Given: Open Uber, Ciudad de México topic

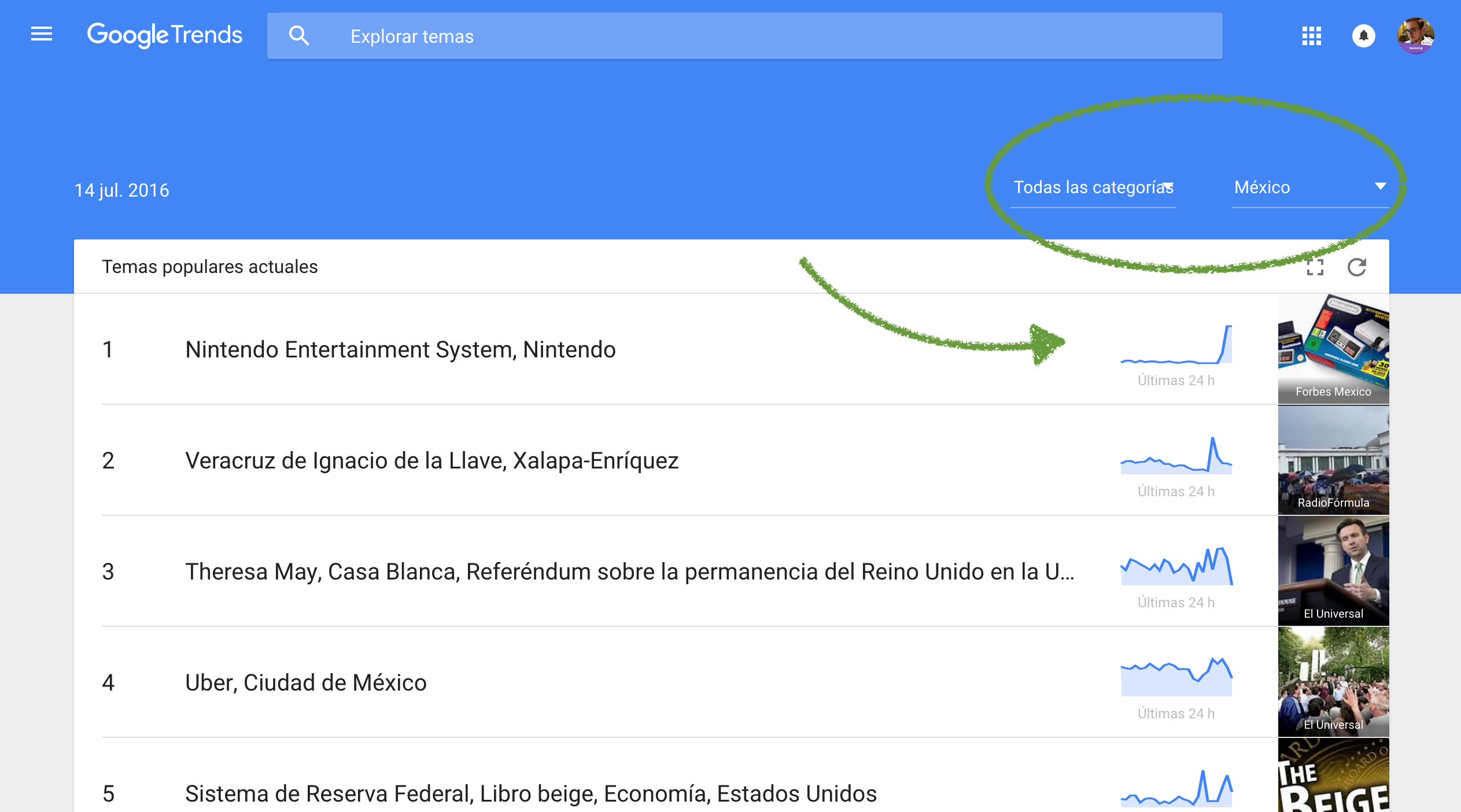Looking at the screenshot, I should click(x=306, y=682).
